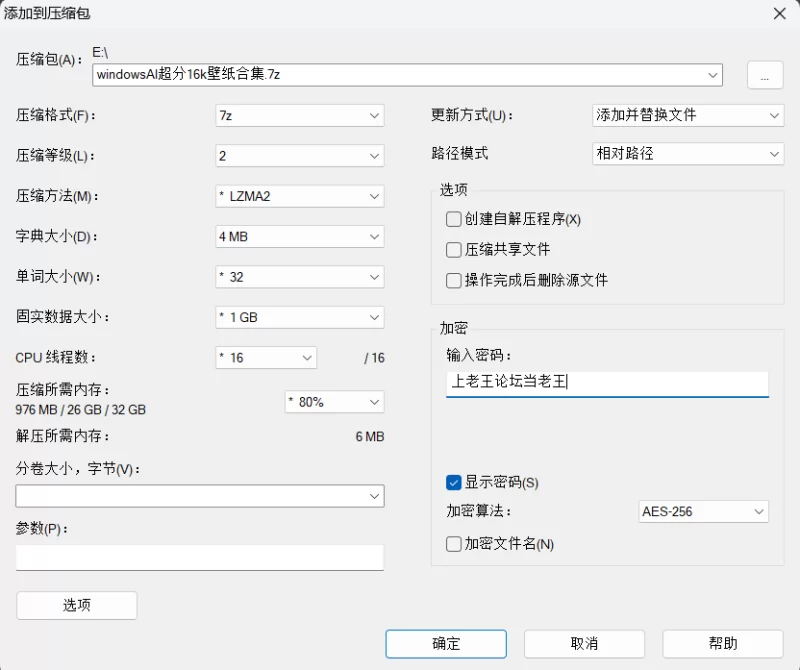Viewport: 800px width, 670px height.
Task: Open the archive name dropdown
Action: pyautogui.click(x=713, y=75)
